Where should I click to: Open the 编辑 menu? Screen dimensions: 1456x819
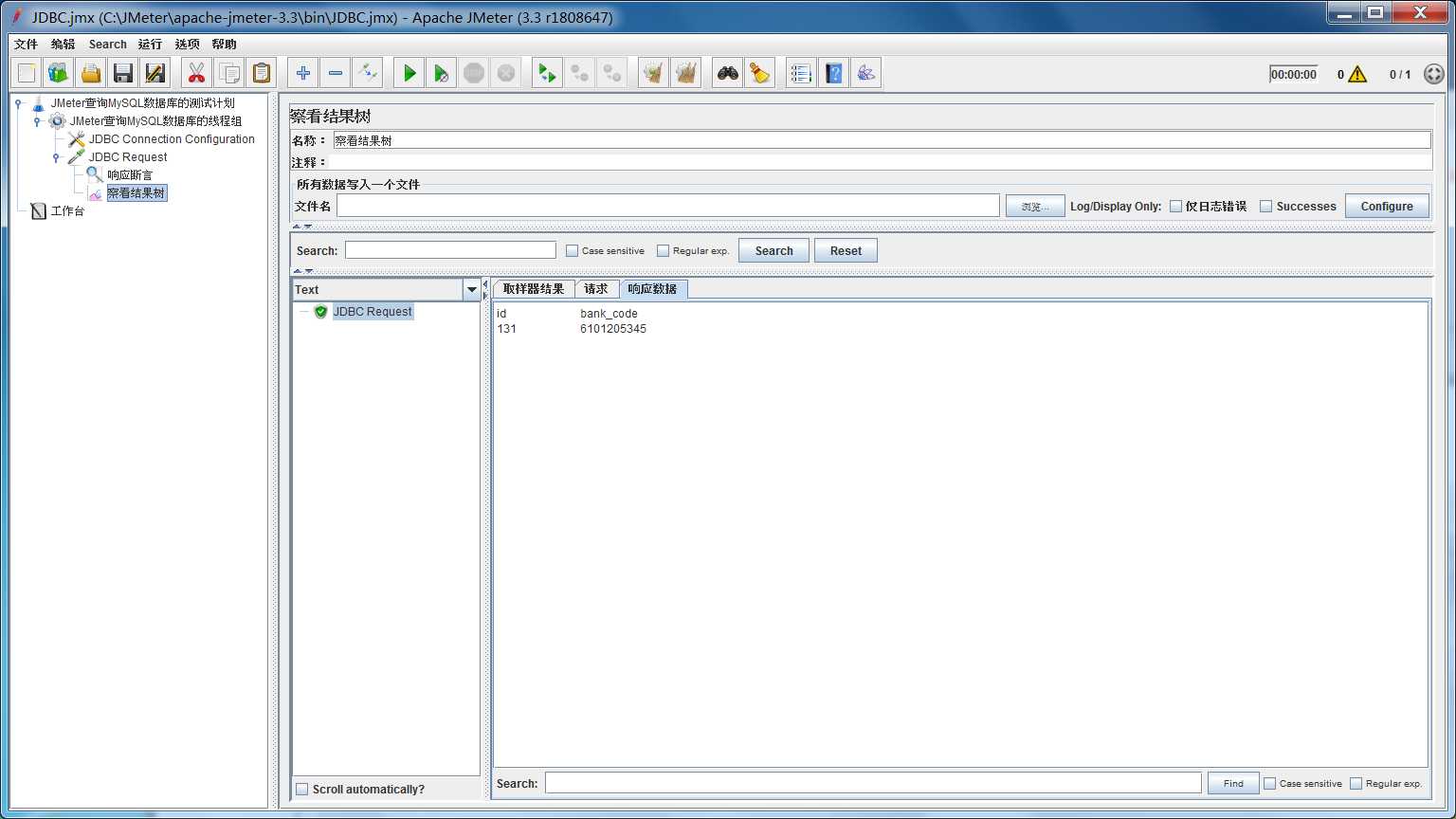(63, 45)
